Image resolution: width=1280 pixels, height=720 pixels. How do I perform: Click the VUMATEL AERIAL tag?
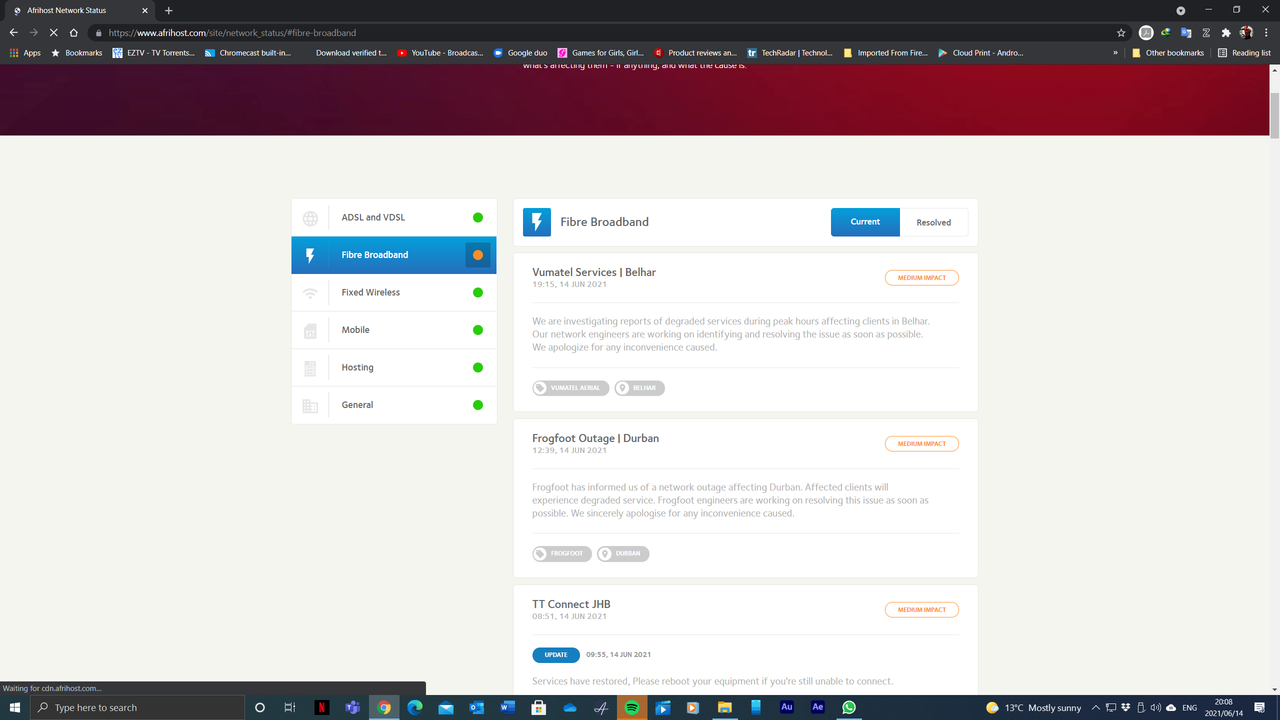[x=571, y=388]
